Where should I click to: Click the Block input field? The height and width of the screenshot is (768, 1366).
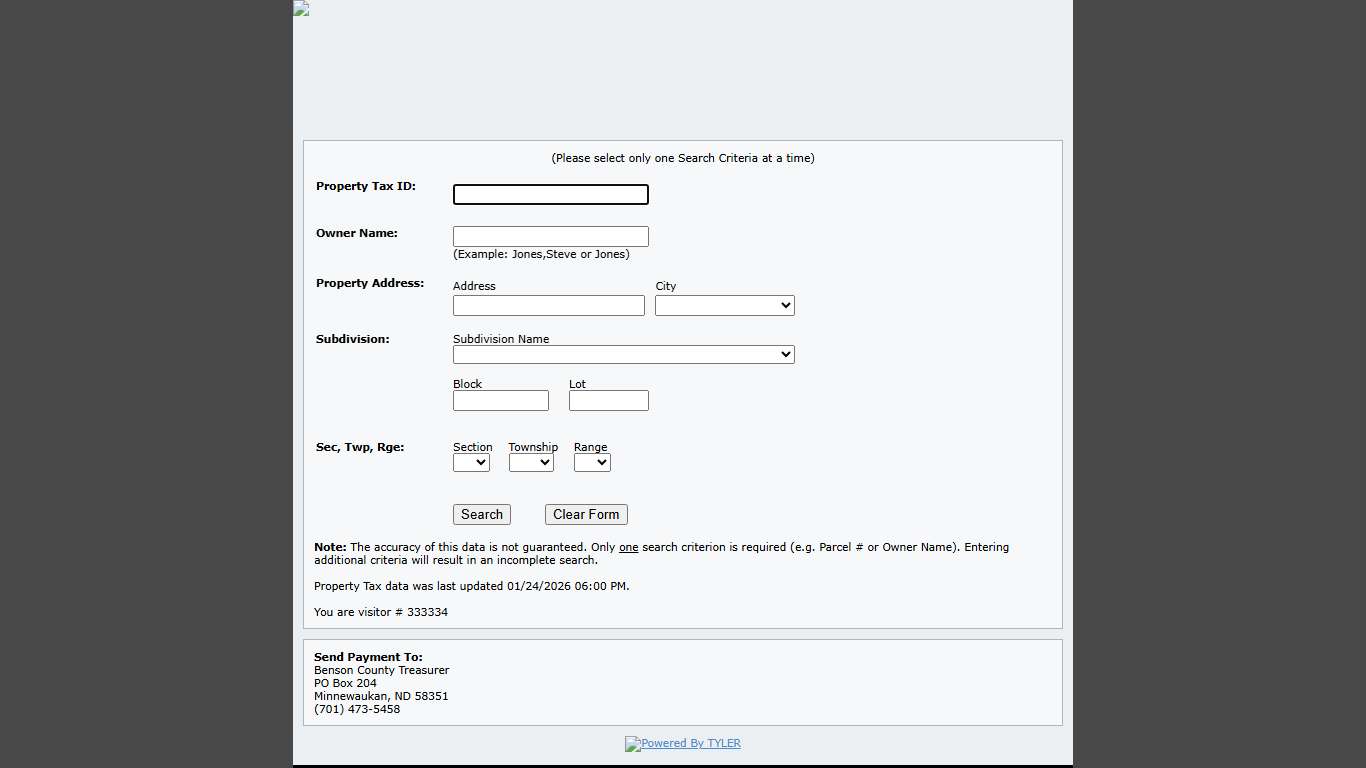[500, 401]
